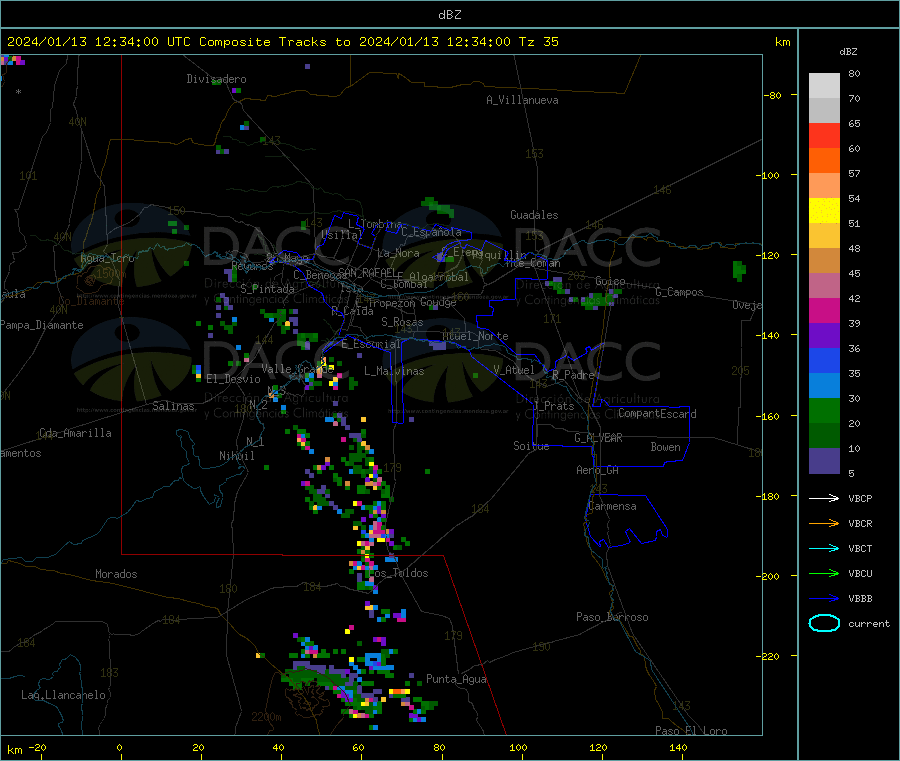
Task: Click the Punta_Agua location label
Action: [456, 679]
